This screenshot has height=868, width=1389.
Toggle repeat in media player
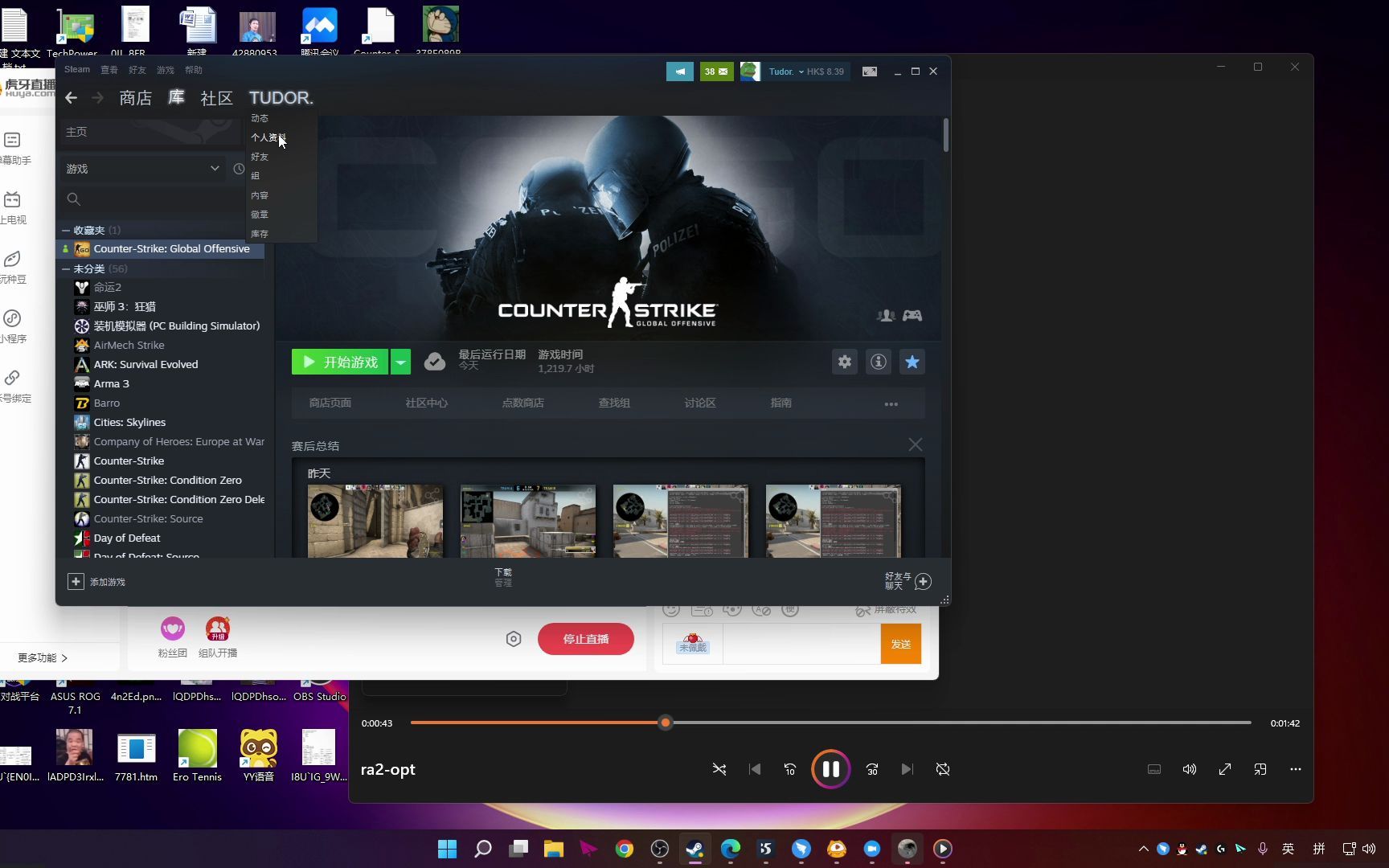click(943, 769)
